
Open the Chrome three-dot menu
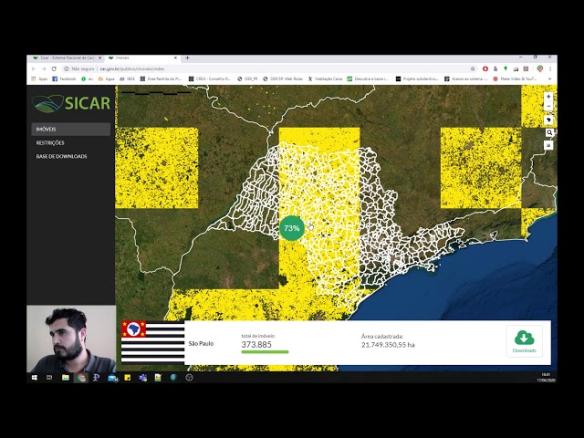550,69
